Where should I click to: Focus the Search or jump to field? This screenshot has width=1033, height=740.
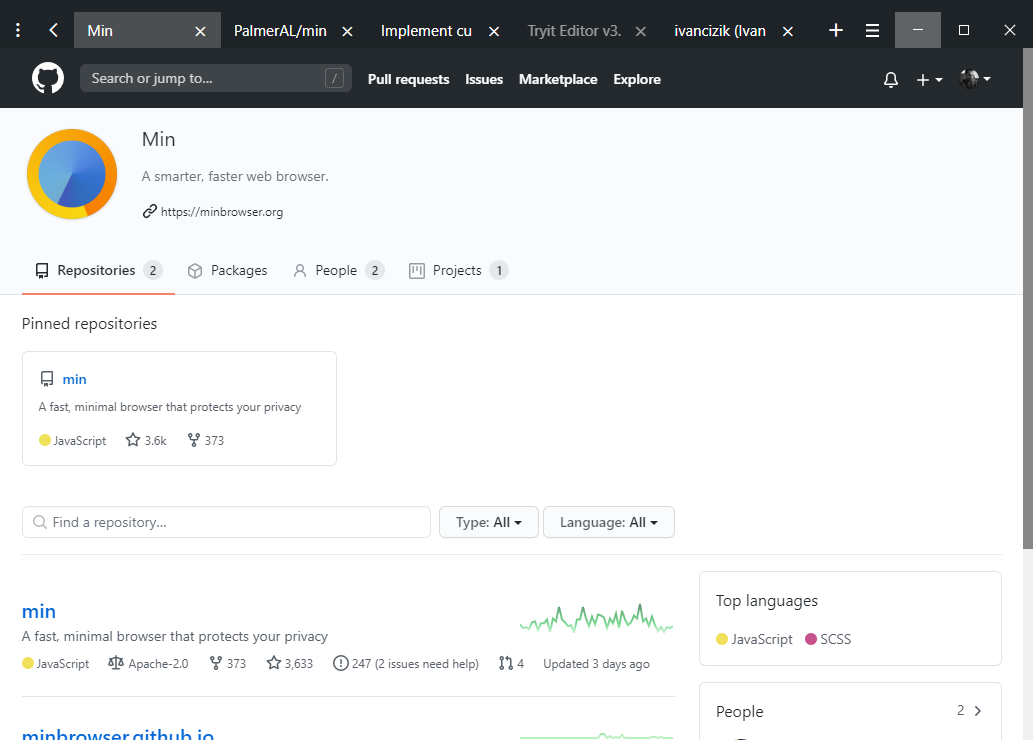(215, 78)
